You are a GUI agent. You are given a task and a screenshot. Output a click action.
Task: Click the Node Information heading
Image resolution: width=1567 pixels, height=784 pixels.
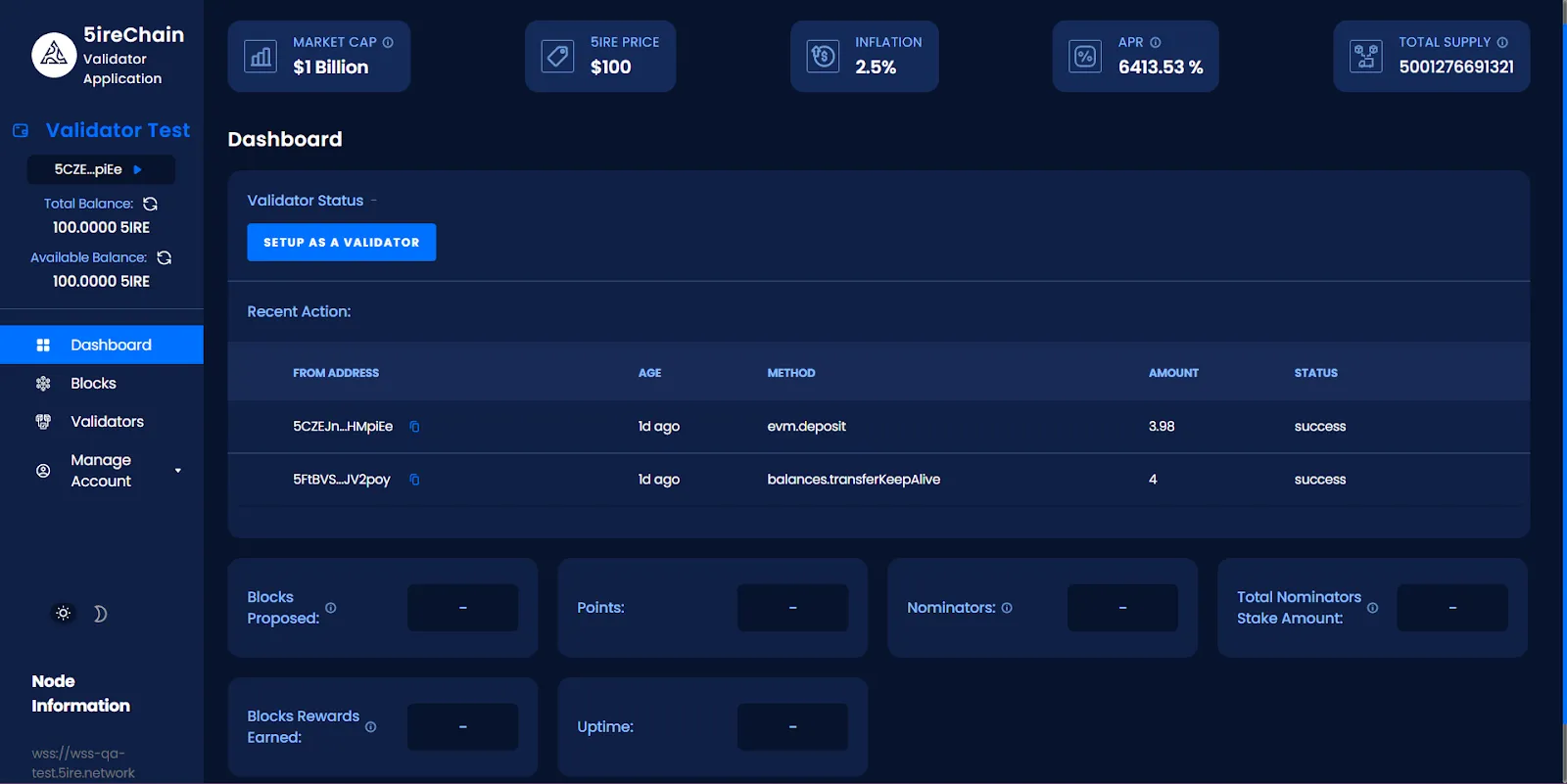80,693
